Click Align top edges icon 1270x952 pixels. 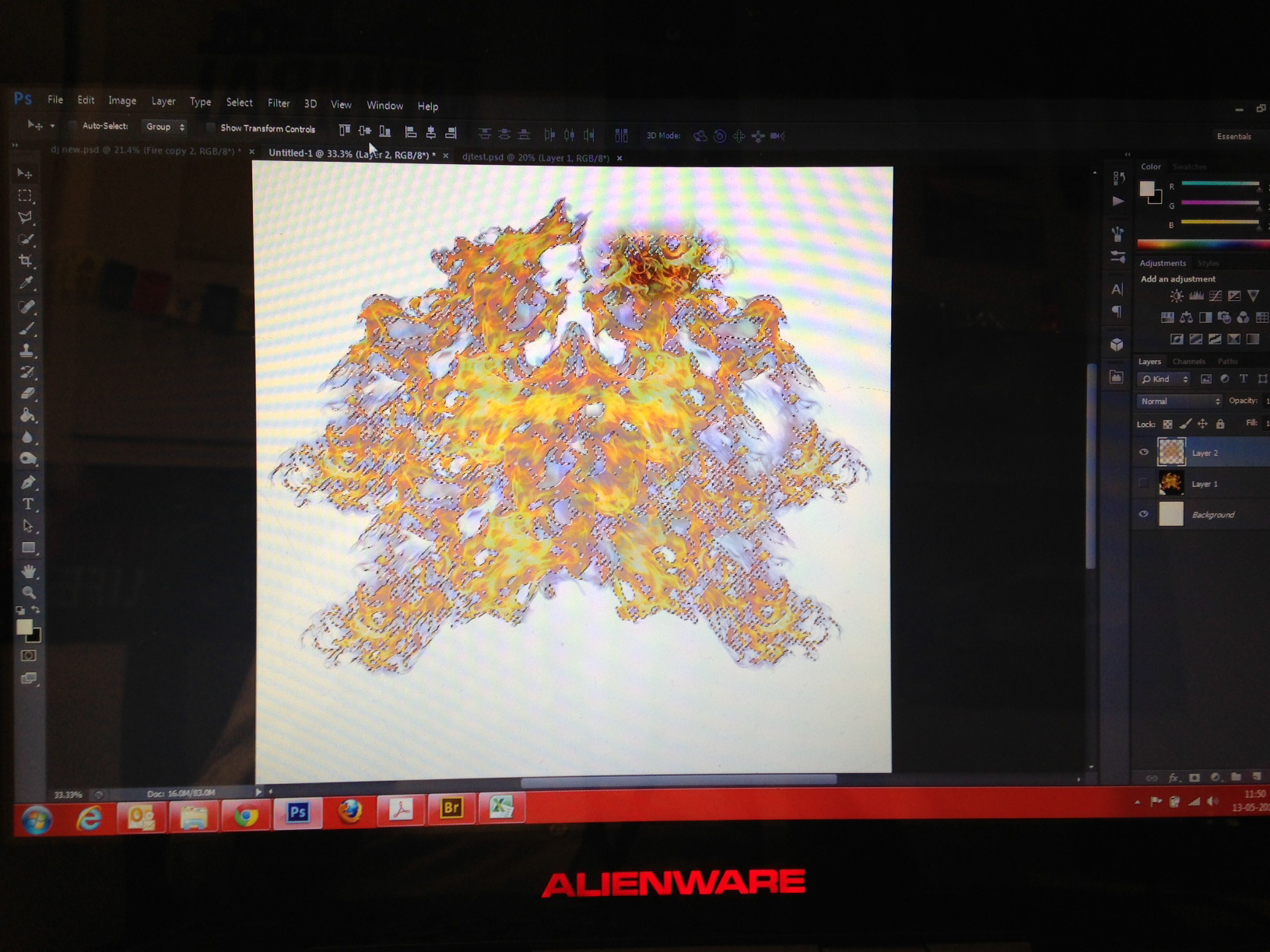(x=344, y=131)
